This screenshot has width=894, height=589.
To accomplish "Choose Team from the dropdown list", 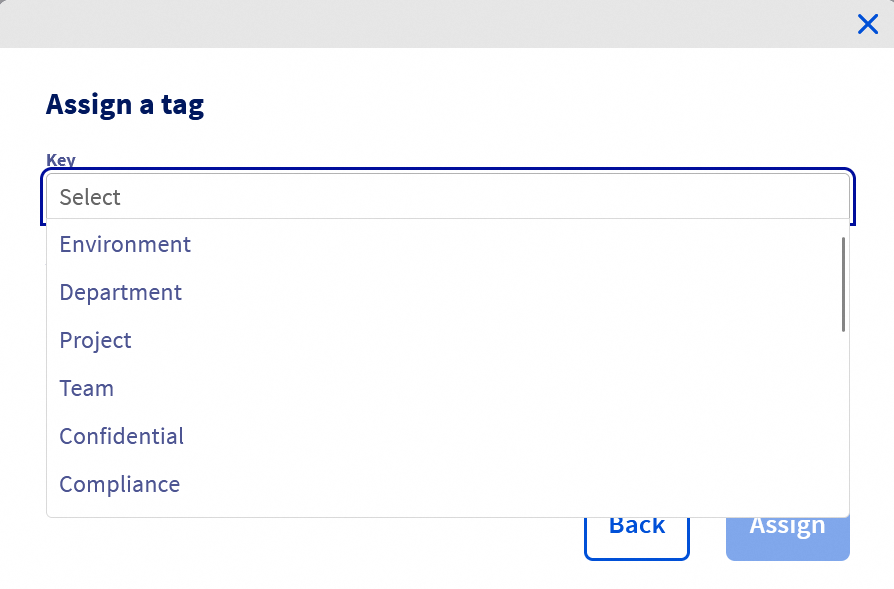I will [x=86, y=388].
